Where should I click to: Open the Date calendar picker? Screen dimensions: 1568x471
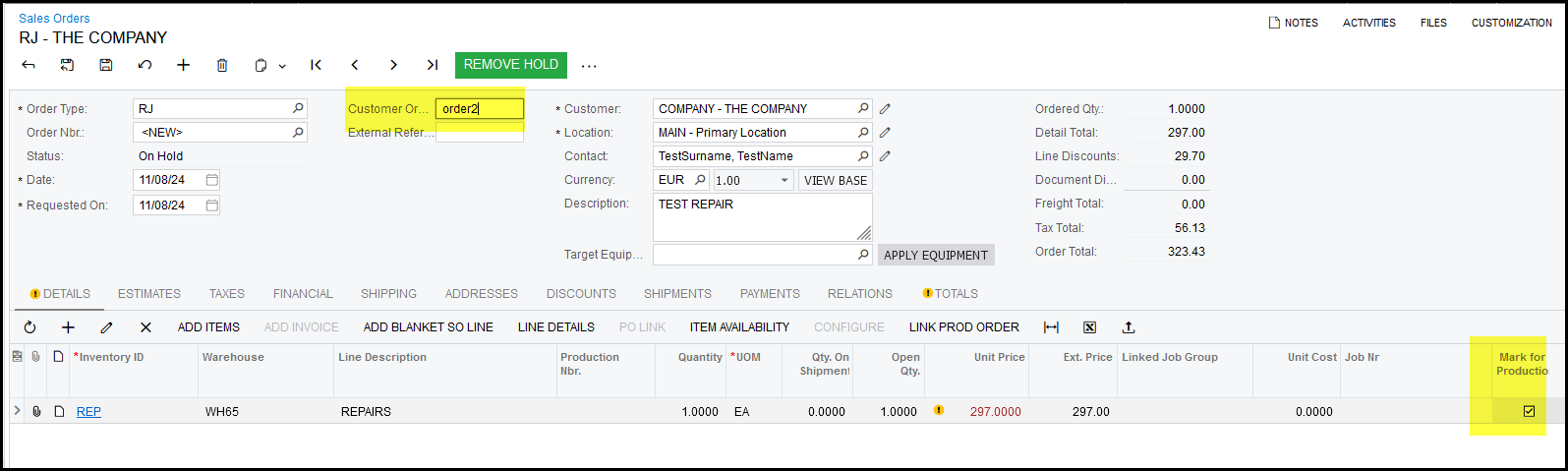tap(211, 180)
